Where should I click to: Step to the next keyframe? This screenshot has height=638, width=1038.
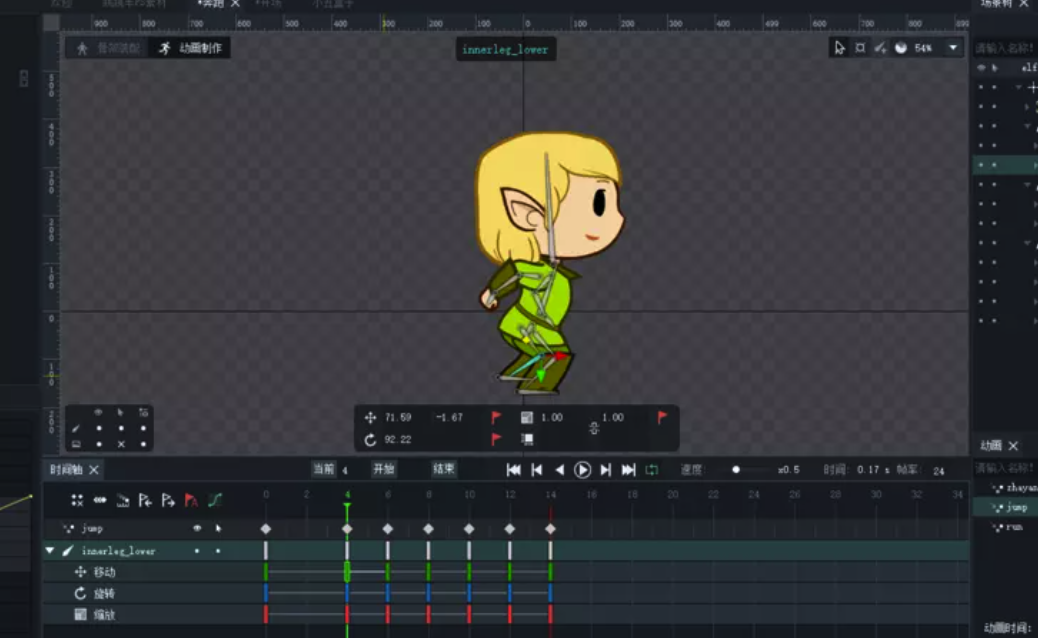point(606,470)
